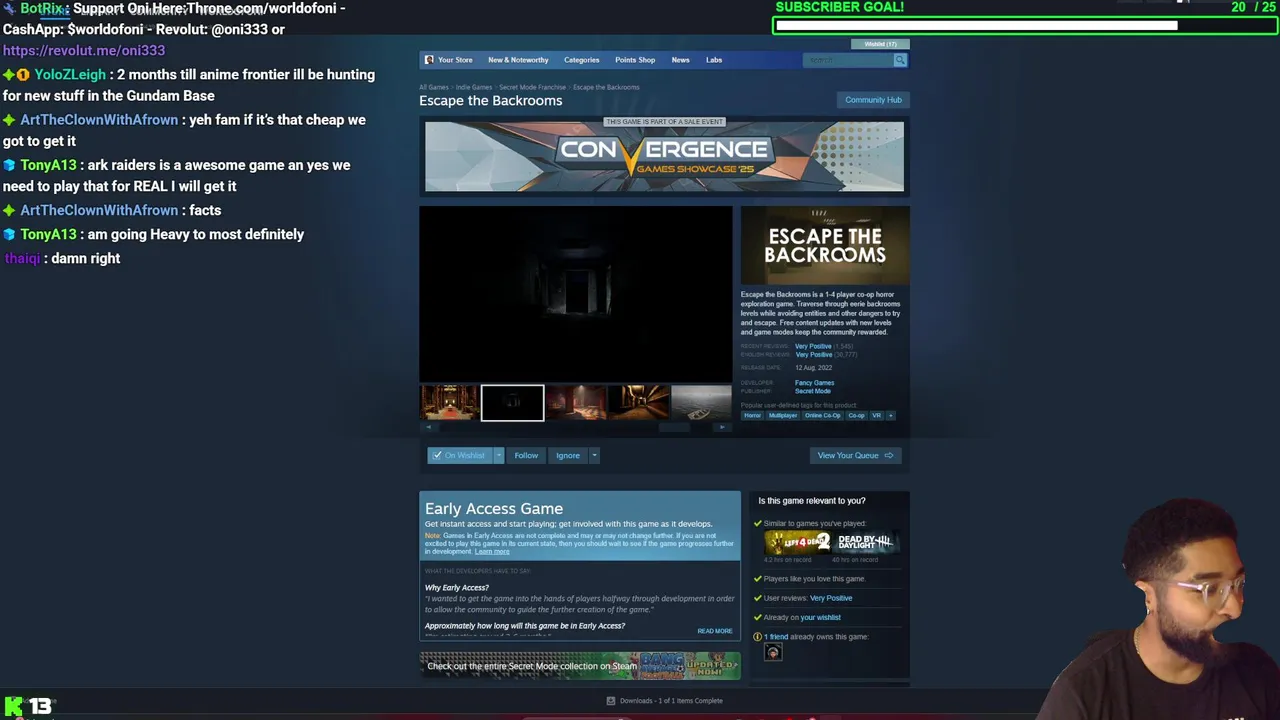Click the Kick logo icon in bottom-left
This screenshot has width=1280, height=720.
pyautogui.click(x=14, y=707)
